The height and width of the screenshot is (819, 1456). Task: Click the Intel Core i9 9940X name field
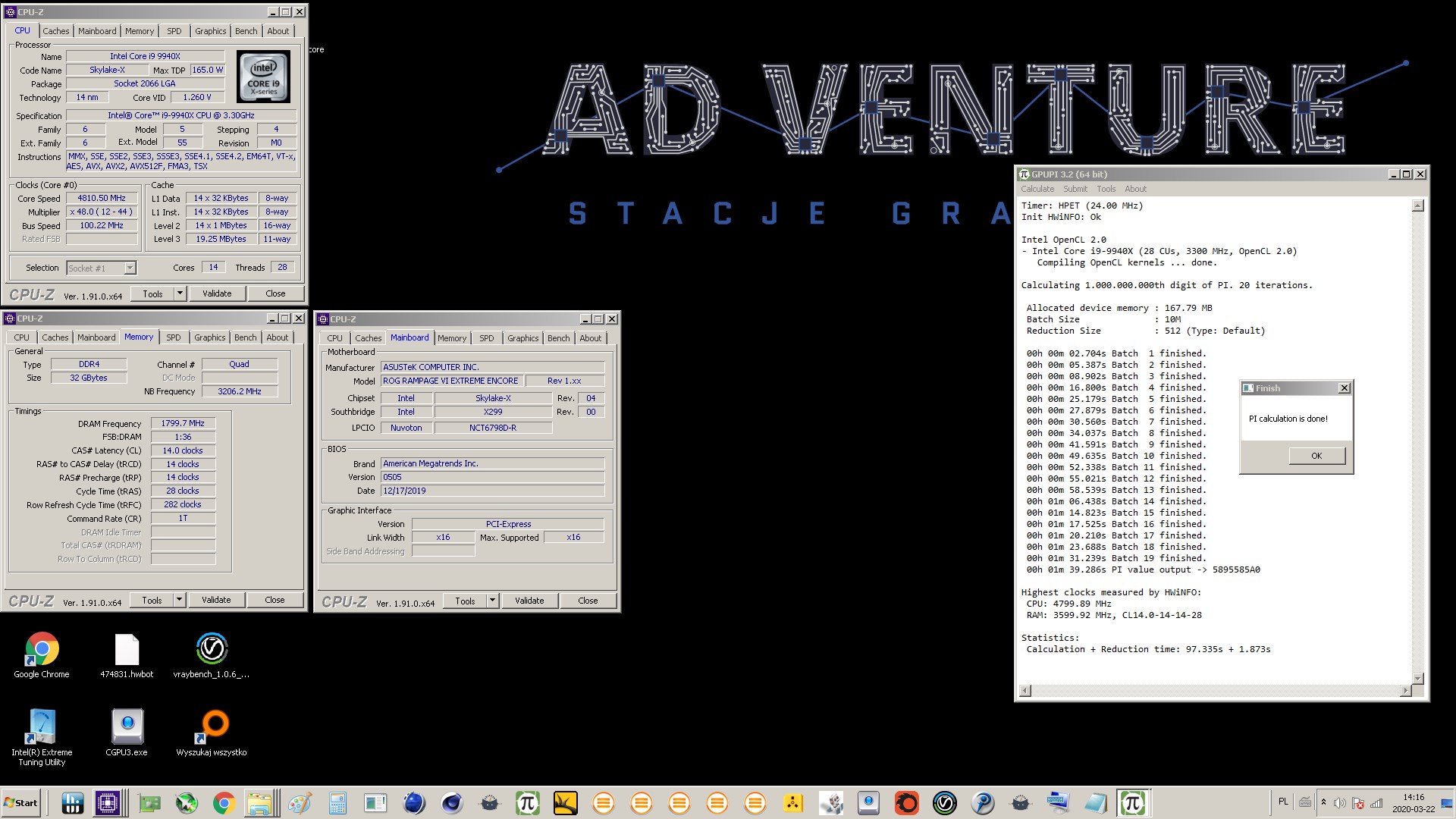(x=145, y=56)
